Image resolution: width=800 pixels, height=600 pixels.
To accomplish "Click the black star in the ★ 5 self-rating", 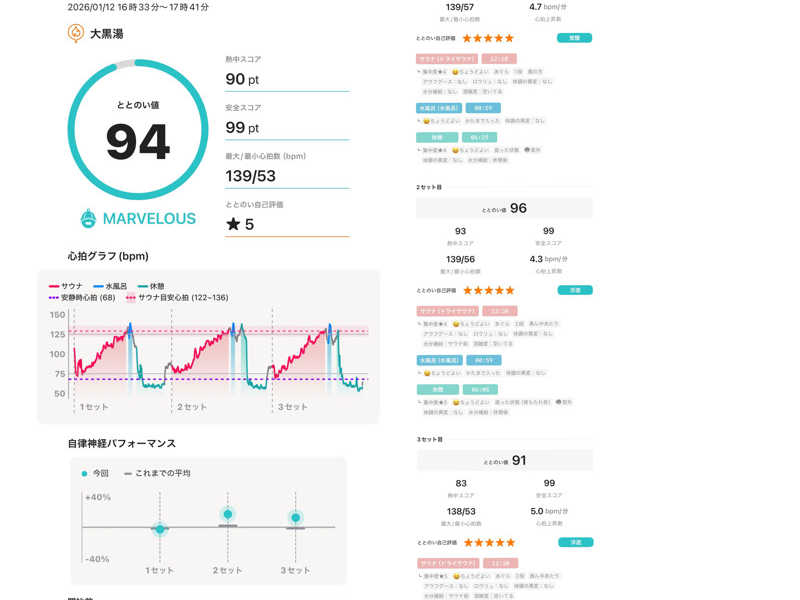I will 233,224.
